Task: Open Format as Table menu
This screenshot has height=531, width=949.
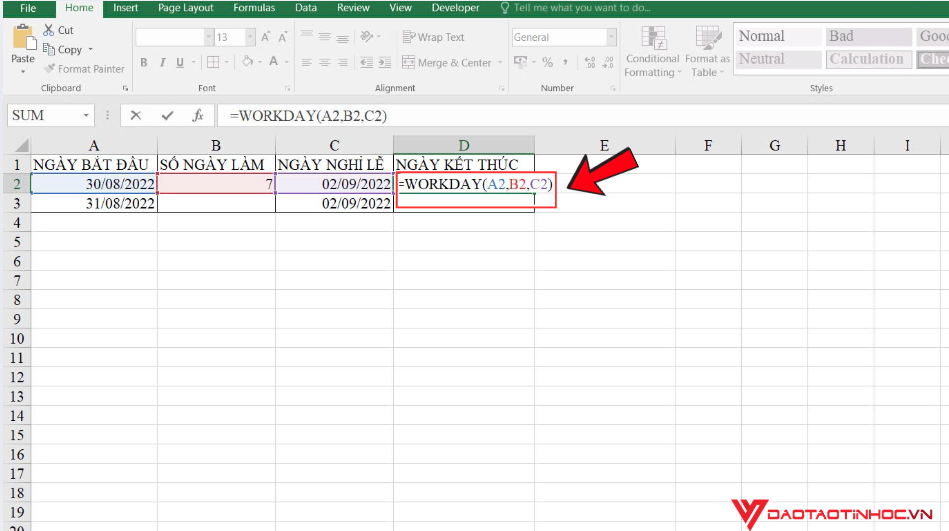Action: point(707,51)
